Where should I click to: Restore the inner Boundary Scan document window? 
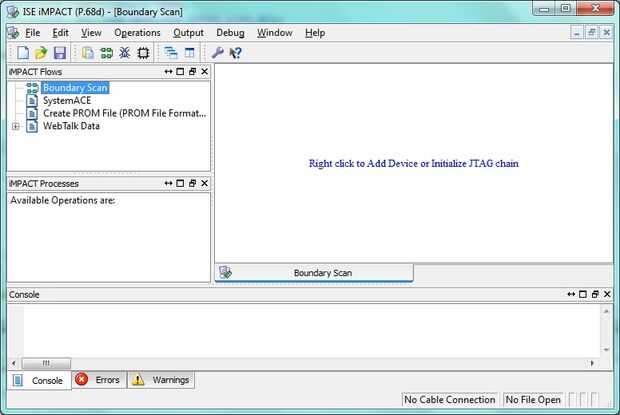point(592,33)
